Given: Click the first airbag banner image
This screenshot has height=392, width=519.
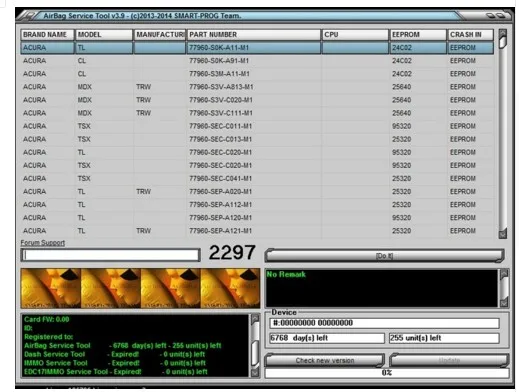Looking at the screenshot, I should click(x=51, y=288).
